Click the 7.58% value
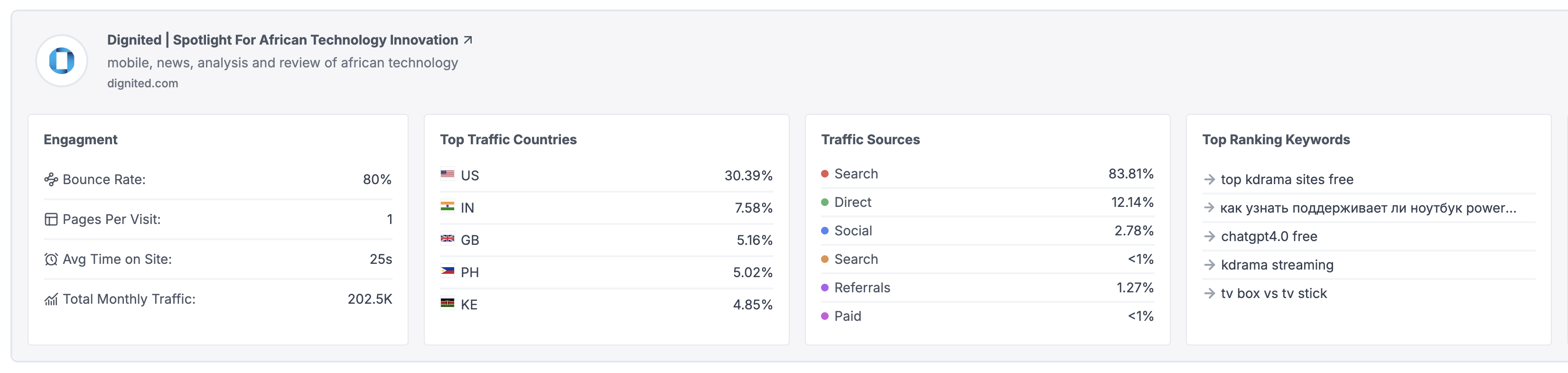Image resolution: width=1568 pixels, height=373 pixels. (754, 208)
